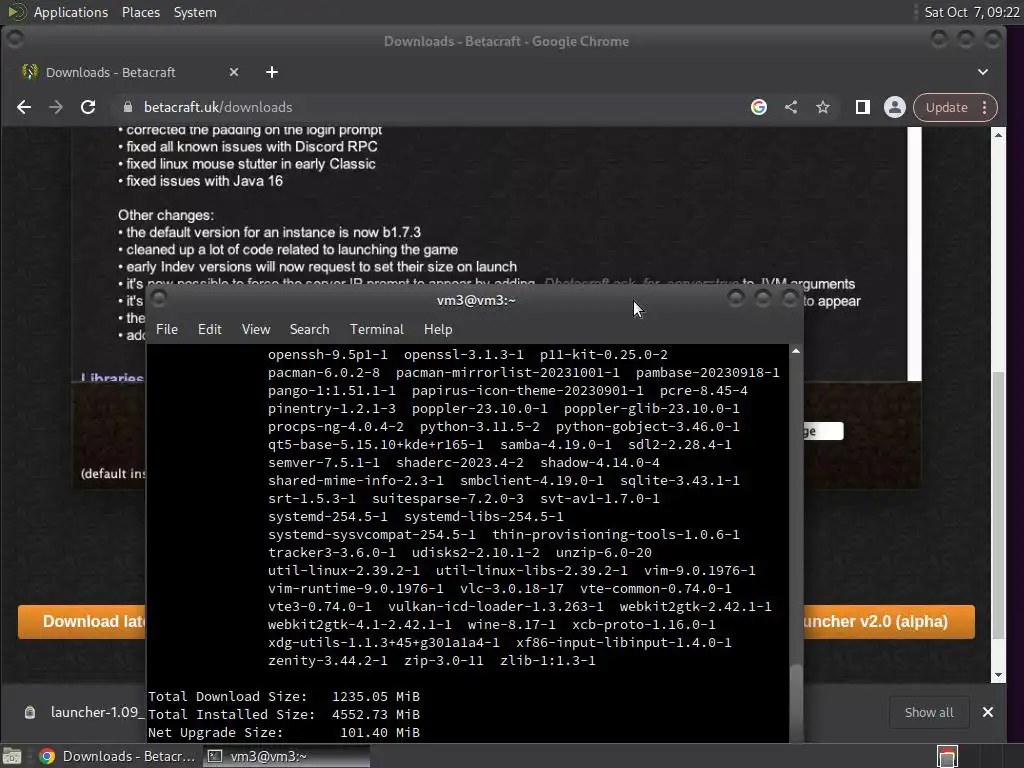Click the Chrome window menu button
The height and width of the screenshot is (768, 1024).
click(x=14, y=39)
